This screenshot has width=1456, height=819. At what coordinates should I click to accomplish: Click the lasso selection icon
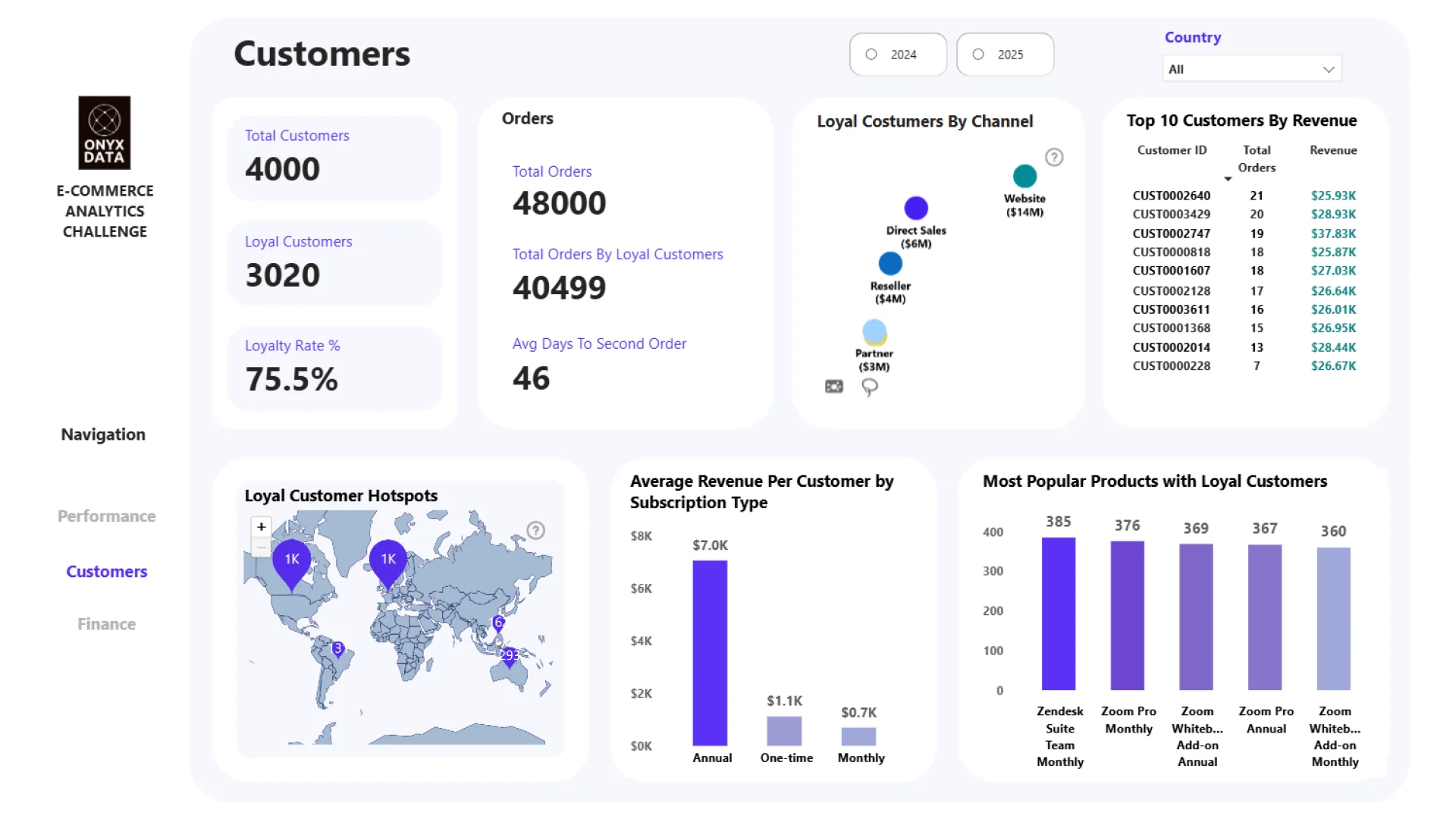tap(870, 388)
